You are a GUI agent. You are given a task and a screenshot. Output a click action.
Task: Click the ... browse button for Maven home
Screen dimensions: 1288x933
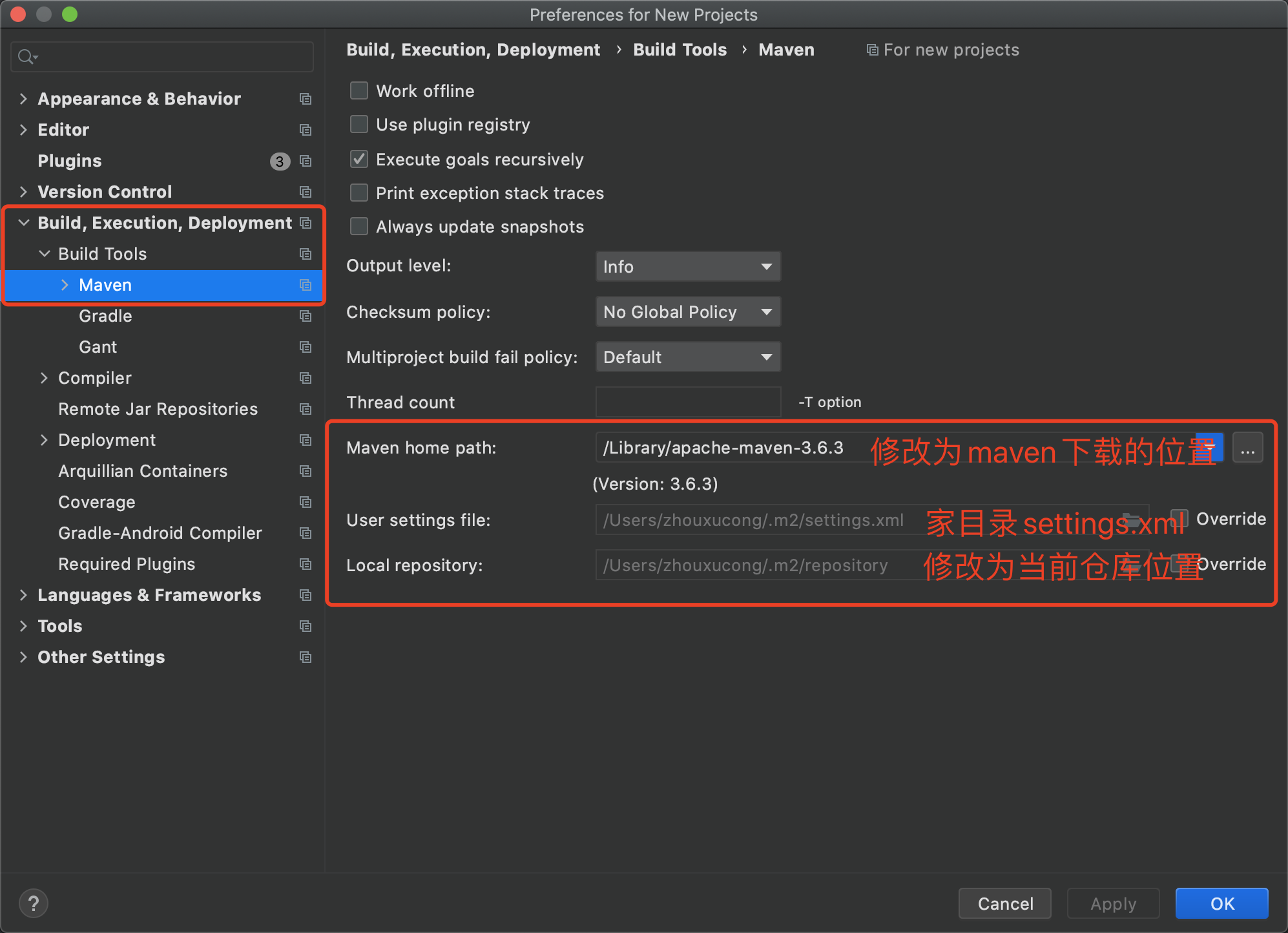pyautogui.click(x=1248, y=447)
